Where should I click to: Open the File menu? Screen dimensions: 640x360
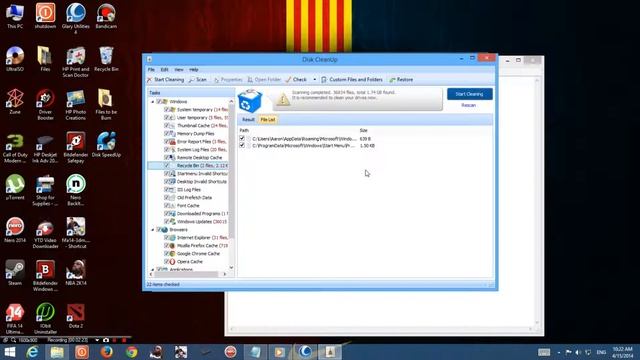tap(151, 70)
